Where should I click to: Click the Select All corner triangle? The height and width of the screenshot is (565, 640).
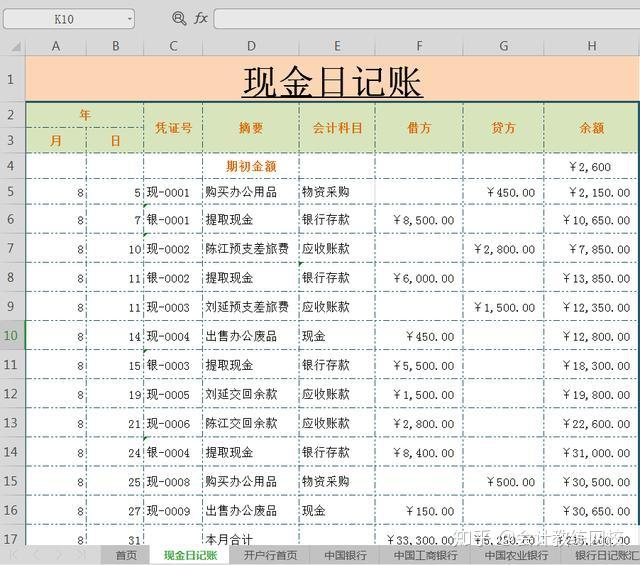tap(16, 47)
